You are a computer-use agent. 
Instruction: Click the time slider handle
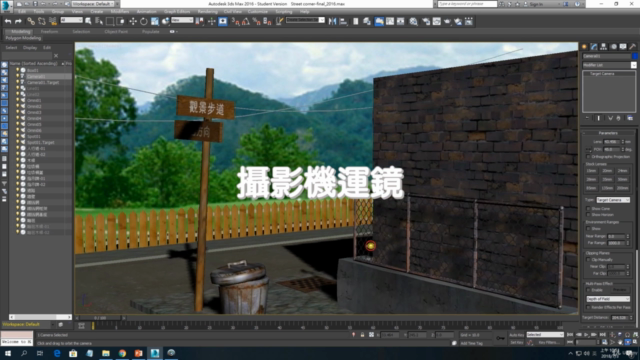pos(100,318)
